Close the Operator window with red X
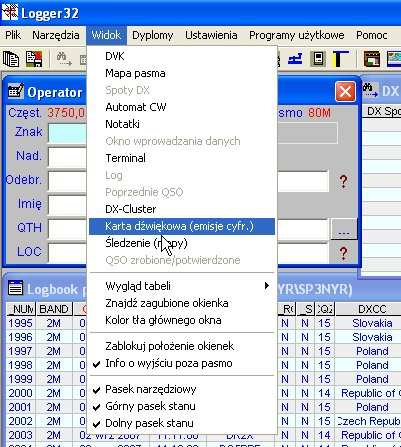The height and width of the screenshot is (447, 401). coord(345,91)
